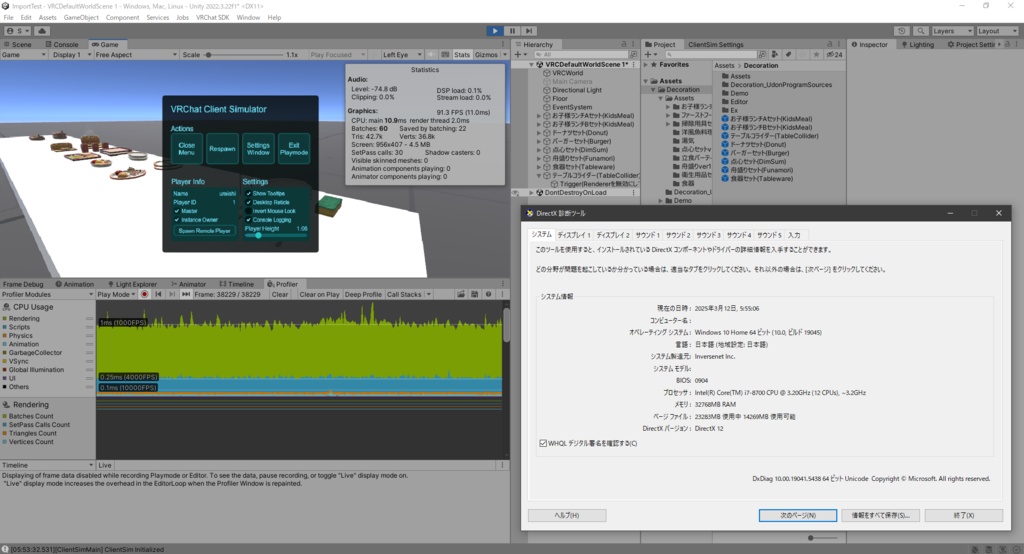Open the cloud services icon
The height and width of the screenshot is (554, 1024).
42,31
